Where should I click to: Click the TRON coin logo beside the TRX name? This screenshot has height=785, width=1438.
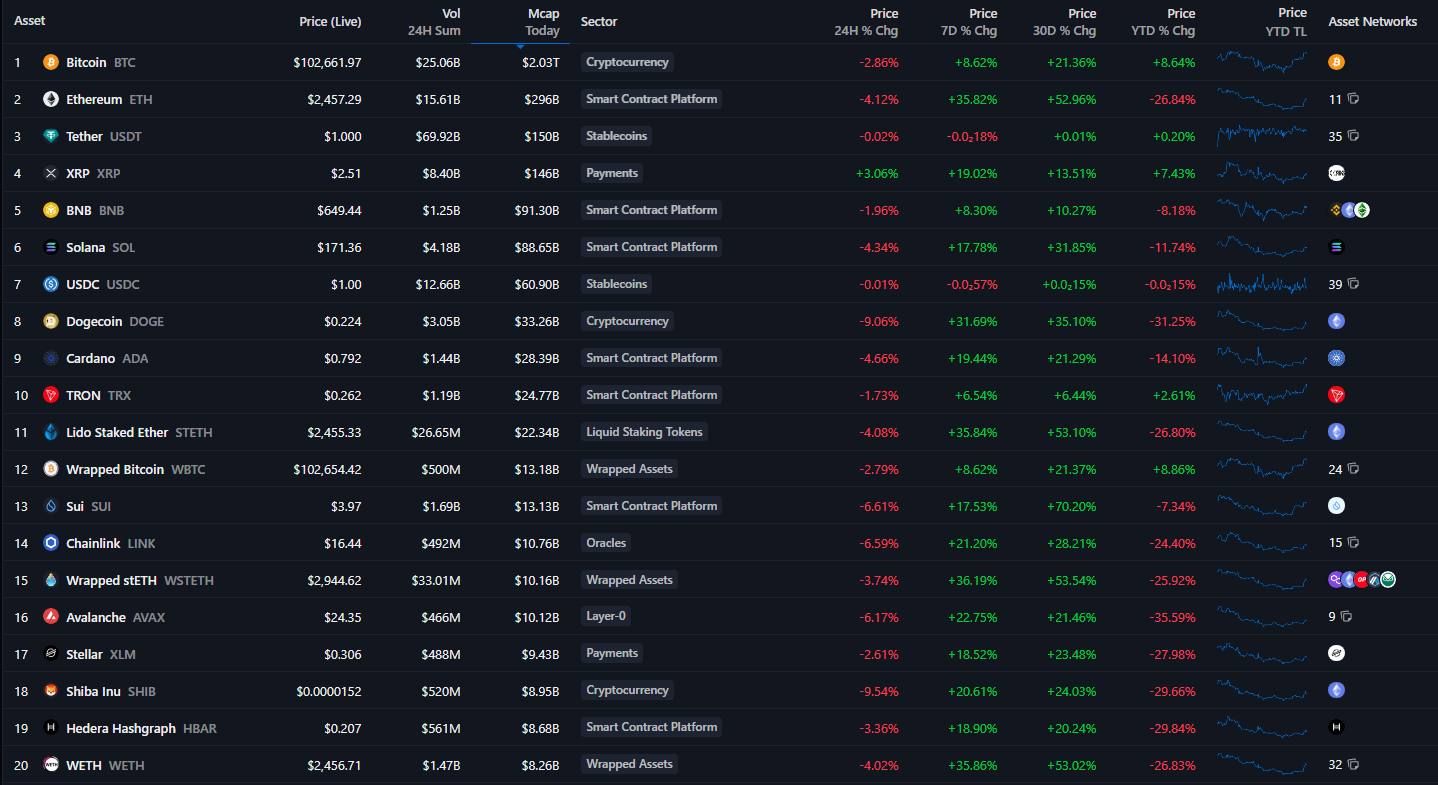point(51,395)
